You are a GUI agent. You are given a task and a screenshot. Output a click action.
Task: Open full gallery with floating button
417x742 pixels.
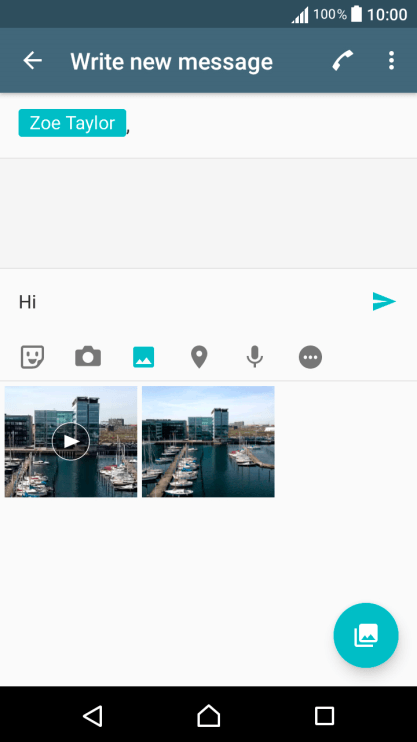tap(366, 635)
